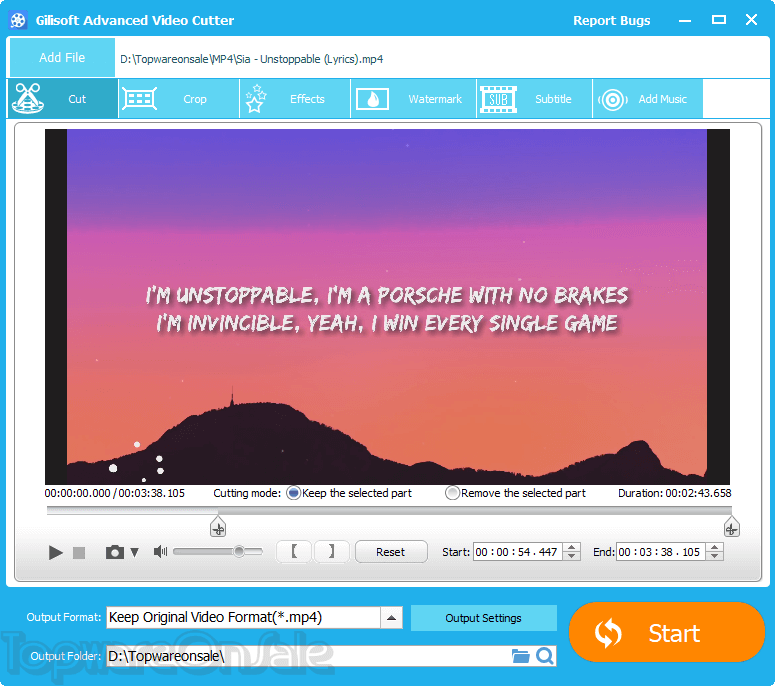This screenshot has width=775, height=686.
Task: Mute audio with the speaker icon
Action: click(160, 552)
